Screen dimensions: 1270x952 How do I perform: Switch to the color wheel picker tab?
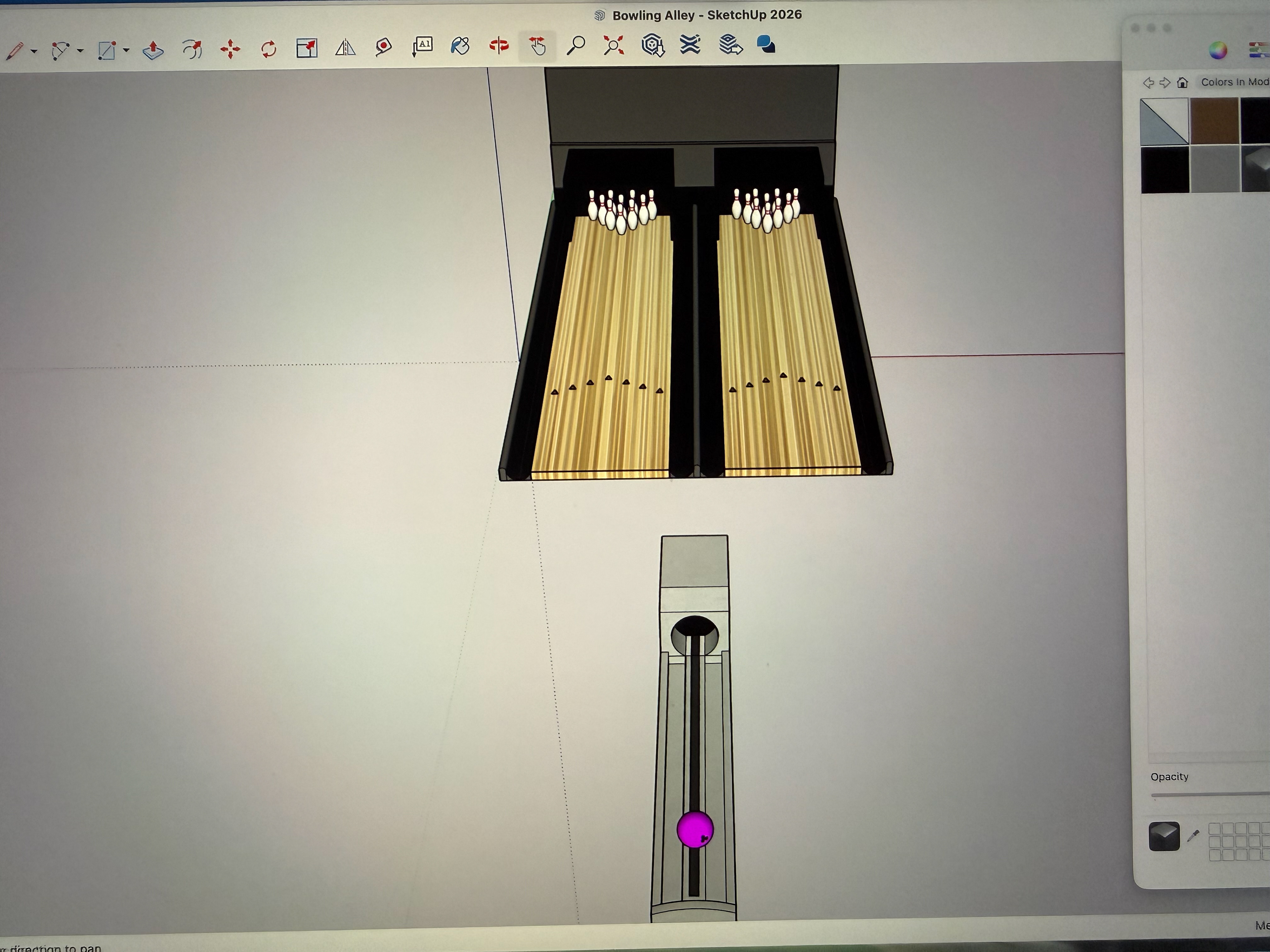[1218, 51]
